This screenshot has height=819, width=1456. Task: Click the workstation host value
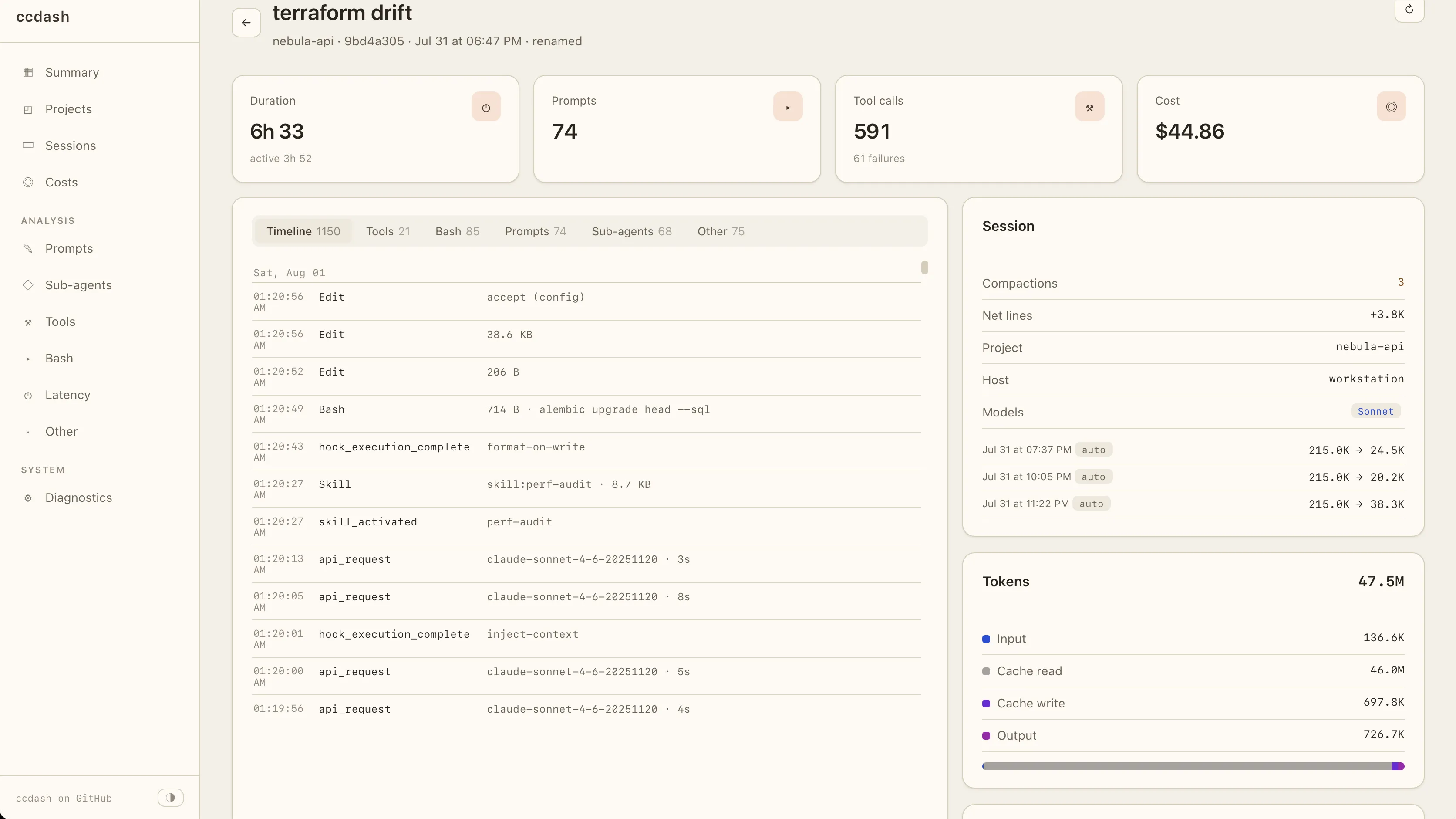point(1366,379)
